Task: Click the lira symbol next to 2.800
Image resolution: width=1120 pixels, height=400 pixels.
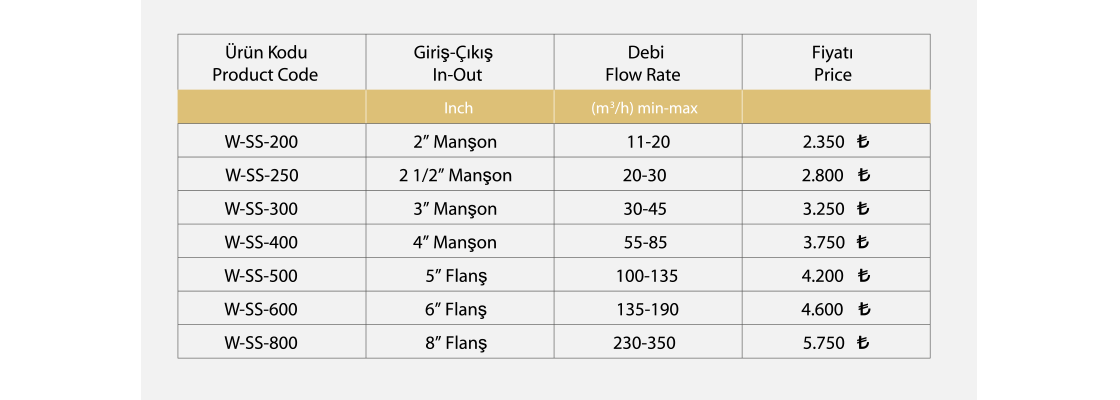Action: pos(864,176)
